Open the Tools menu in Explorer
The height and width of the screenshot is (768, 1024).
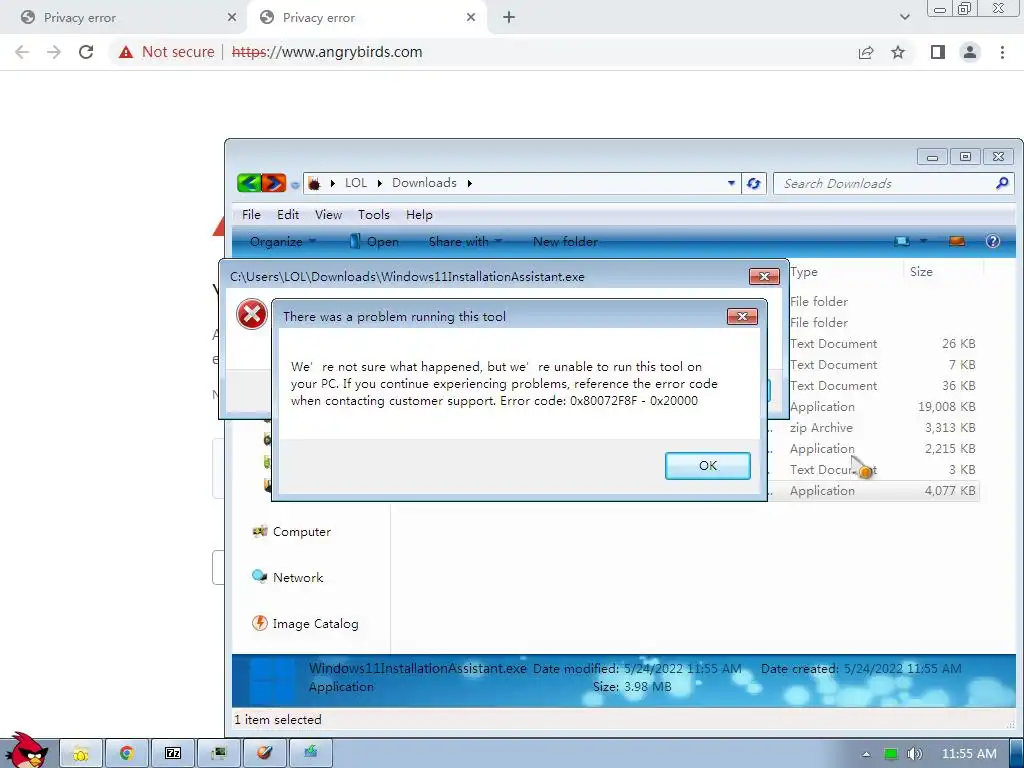(x=374, y=215)
